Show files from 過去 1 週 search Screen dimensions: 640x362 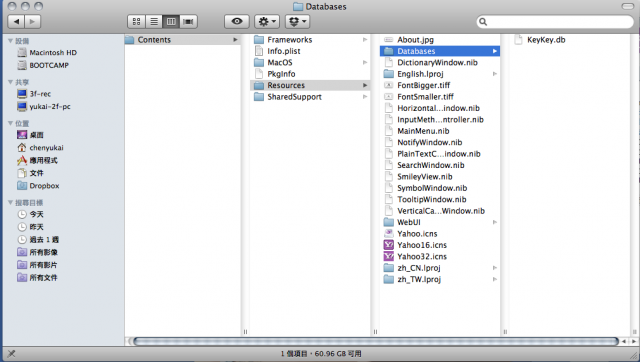tap(38, 240)
